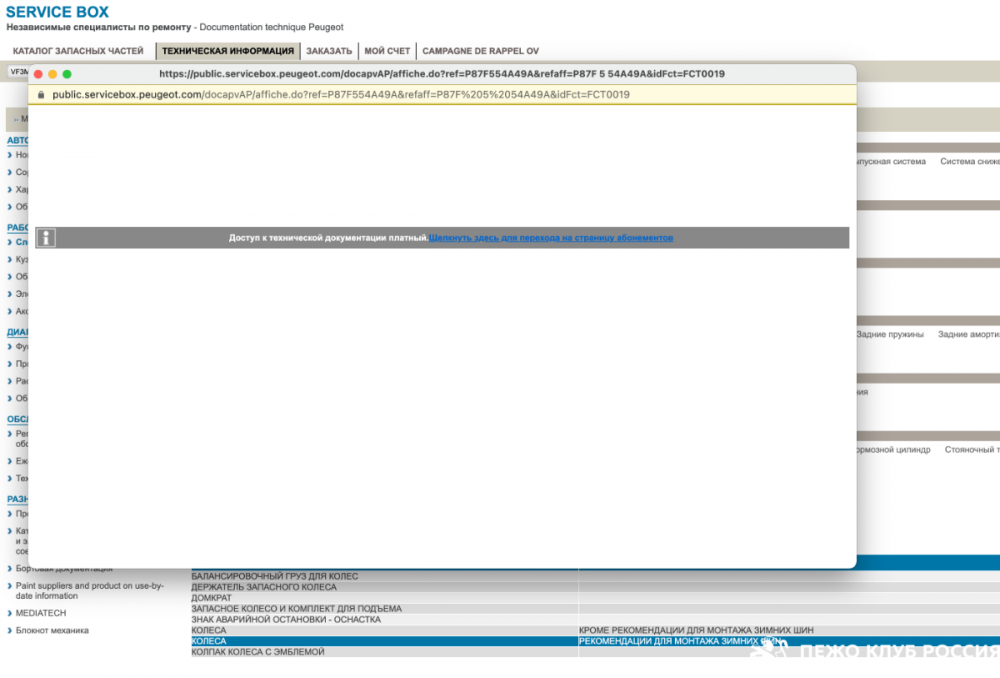Close the popup window with the red button

pos(39,74)
